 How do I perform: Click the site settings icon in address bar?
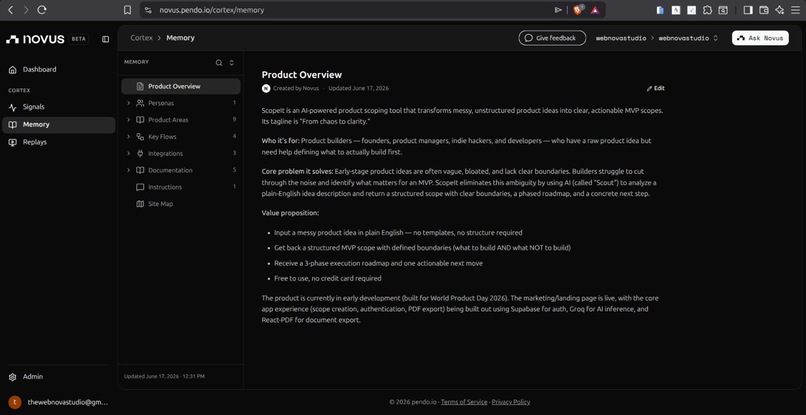149,10
